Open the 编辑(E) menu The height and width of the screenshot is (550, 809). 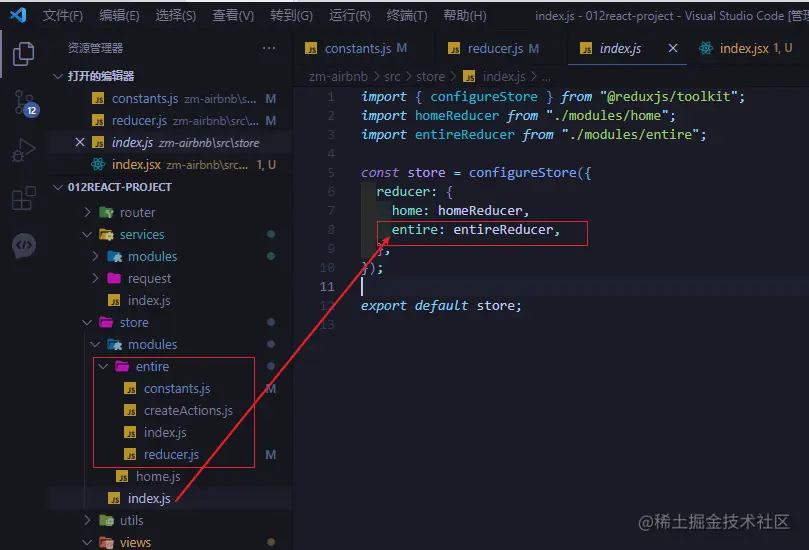(119, 15)
